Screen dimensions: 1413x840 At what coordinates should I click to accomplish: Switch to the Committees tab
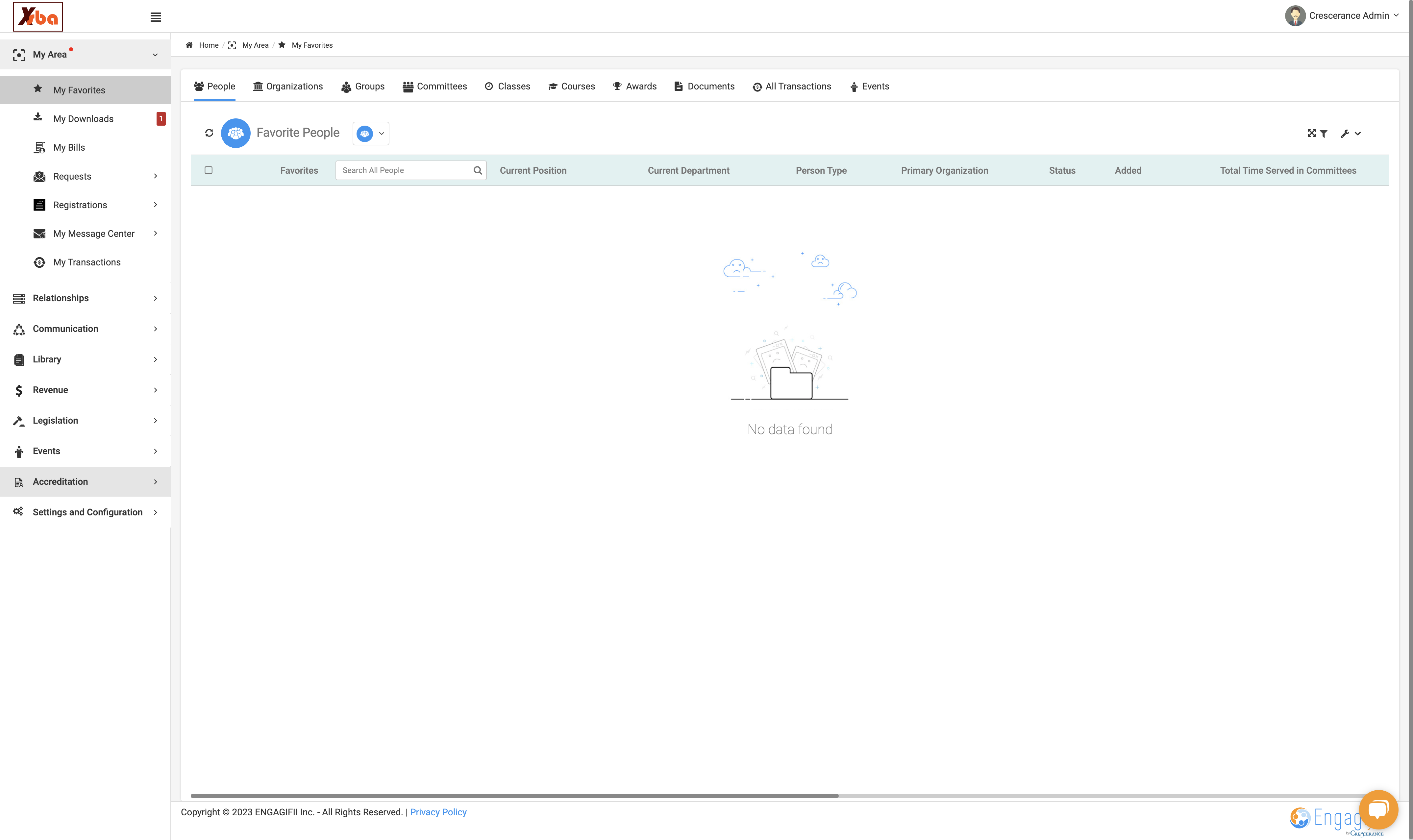pos(434,86)
